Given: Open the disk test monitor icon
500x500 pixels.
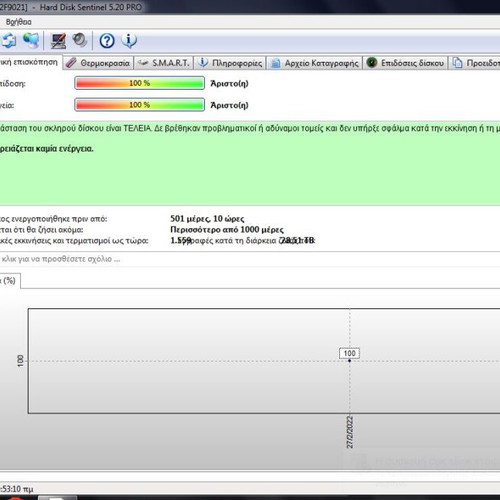Looking at the screenshot, I should (x=58, y=41).
